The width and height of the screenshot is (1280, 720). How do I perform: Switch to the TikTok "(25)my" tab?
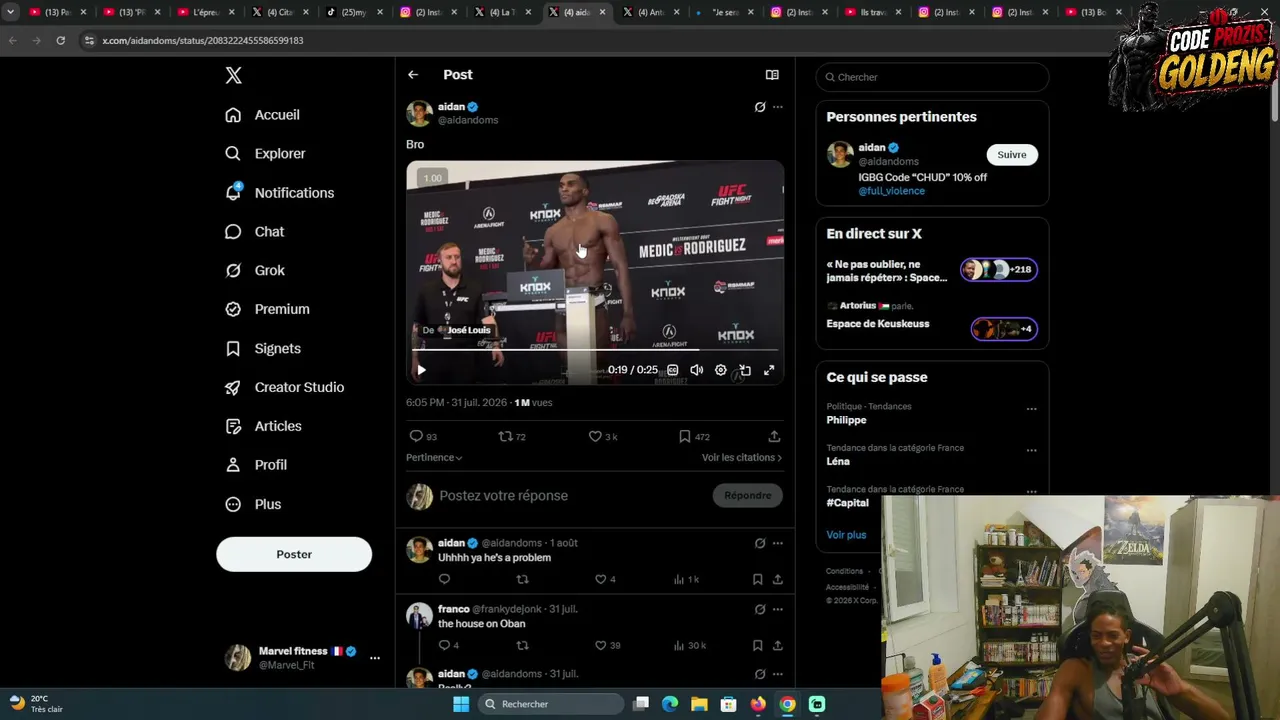click(x=355, y=12)
